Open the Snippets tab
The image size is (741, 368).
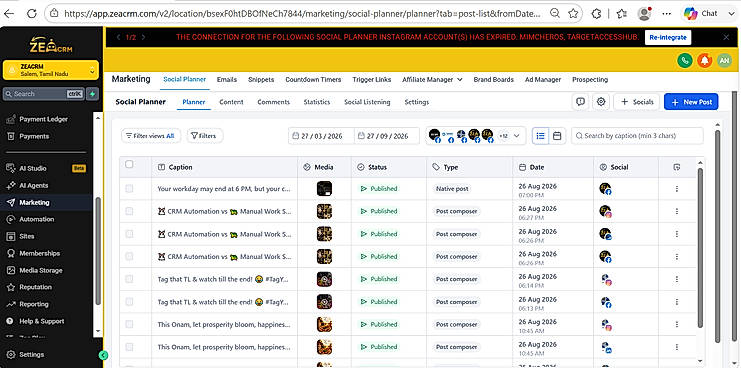[261, 80]
